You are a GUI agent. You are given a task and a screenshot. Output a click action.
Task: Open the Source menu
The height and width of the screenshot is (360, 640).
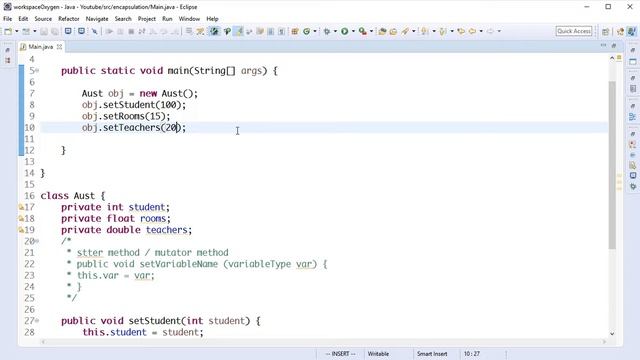click(43, 19)
